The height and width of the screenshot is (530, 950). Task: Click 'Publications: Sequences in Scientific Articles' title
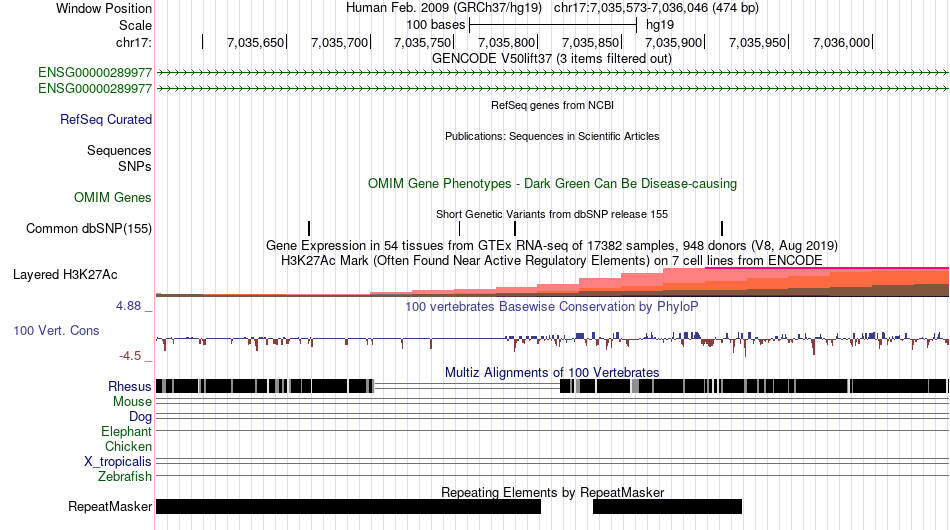click(552, 136)
